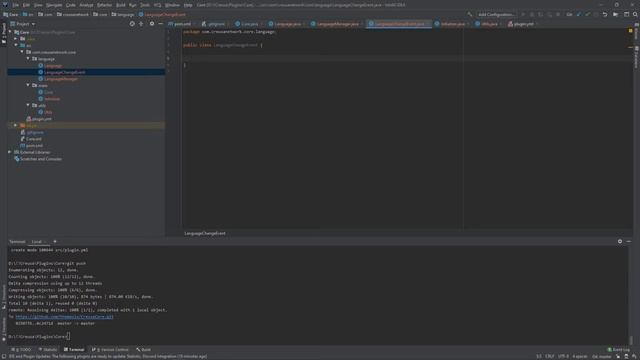Image resolution: width=640 pixels, height=360 pixels.
Task: Open the Edit menu
Action: (x=26, y=5)
